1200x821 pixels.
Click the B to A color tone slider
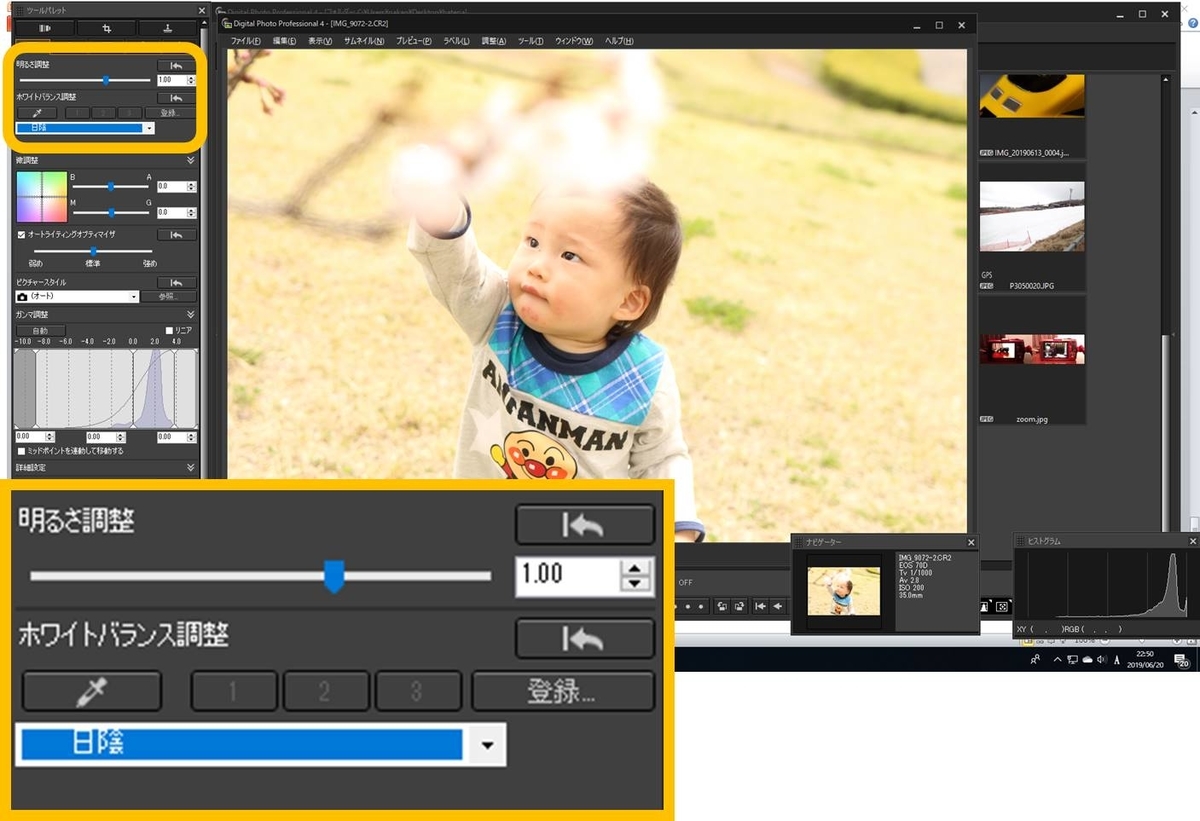(111, 186)
